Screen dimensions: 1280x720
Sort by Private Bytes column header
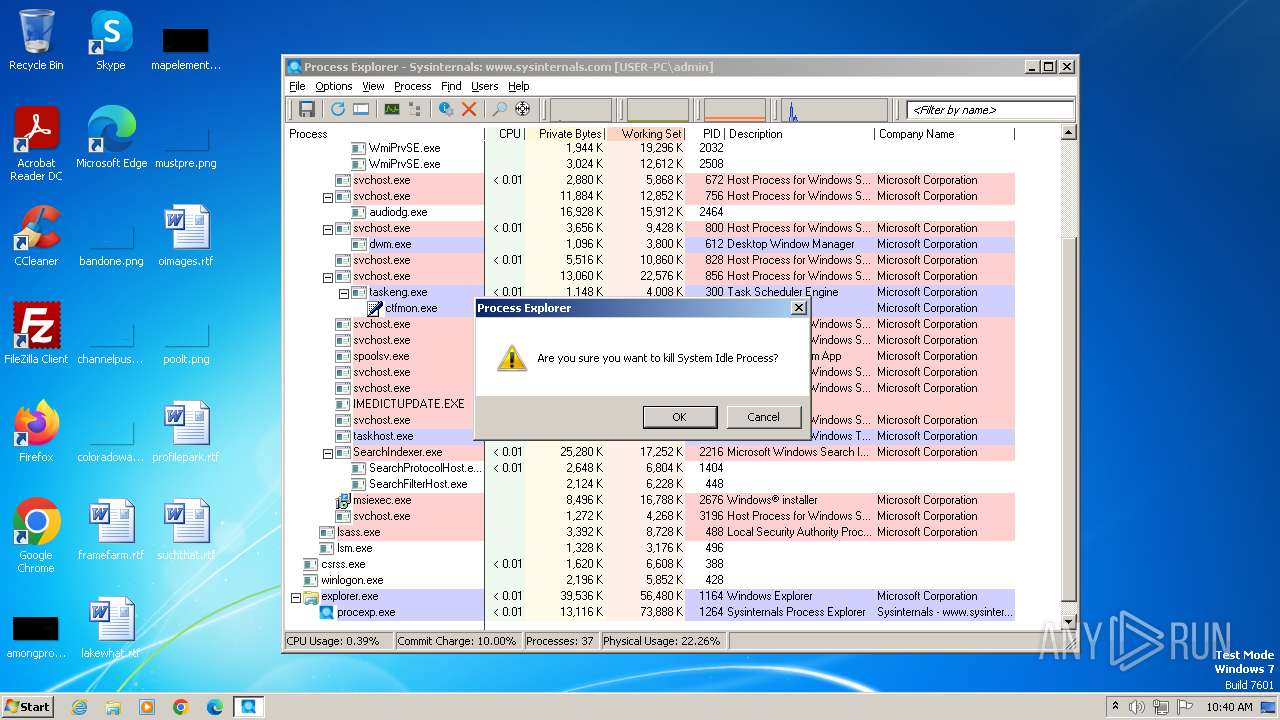566,134
